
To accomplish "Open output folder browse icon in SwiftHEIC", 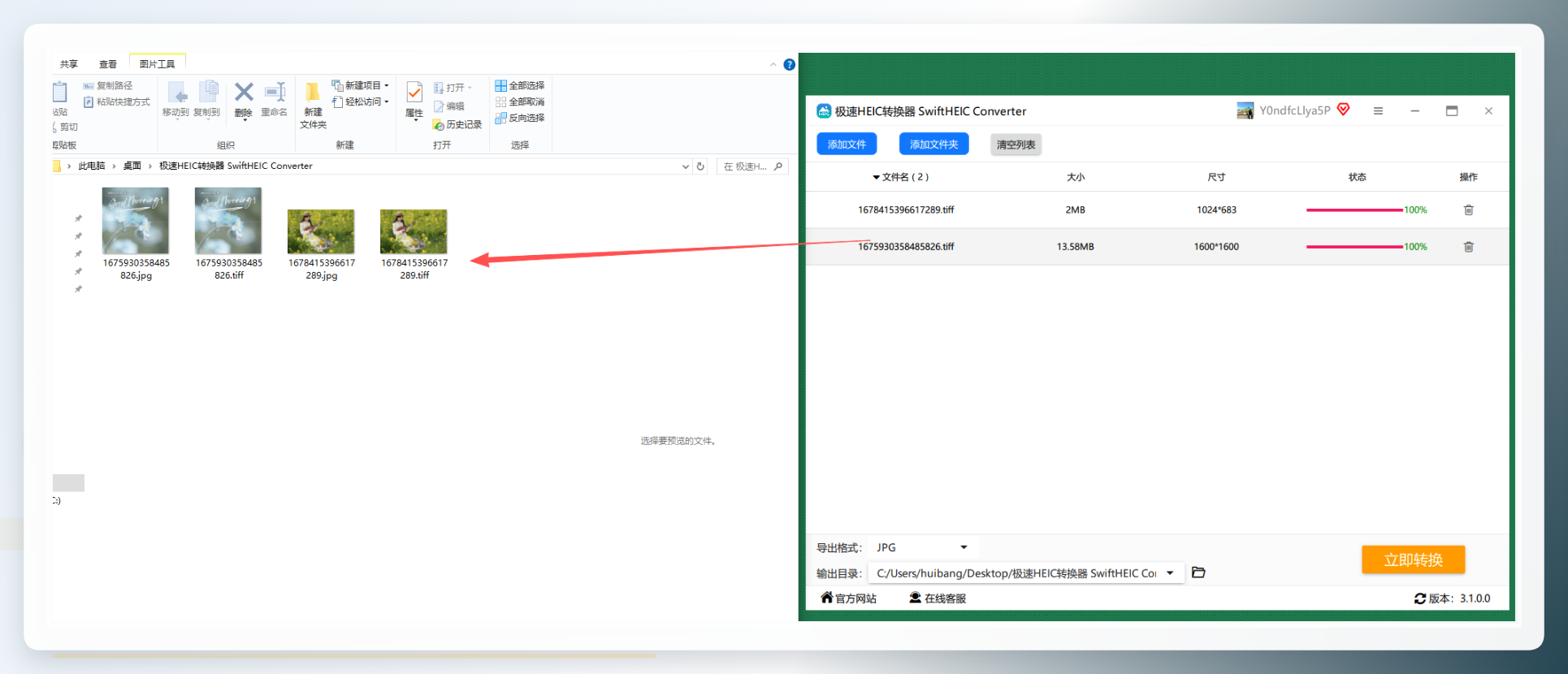I will pos(1198,572).
